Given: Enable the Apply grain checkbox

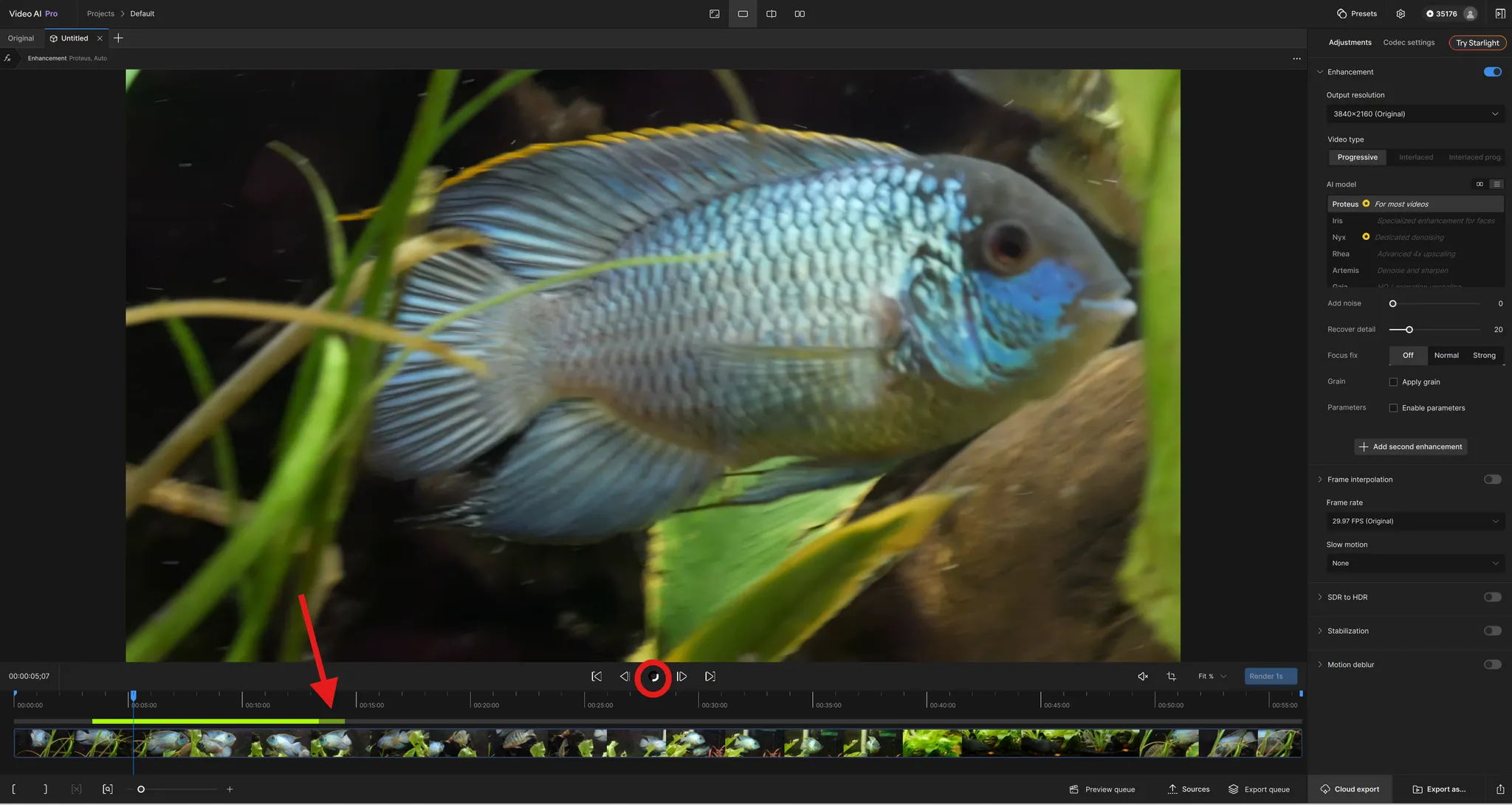Looking at the screenshot, I should click(x=1393, y=382).
